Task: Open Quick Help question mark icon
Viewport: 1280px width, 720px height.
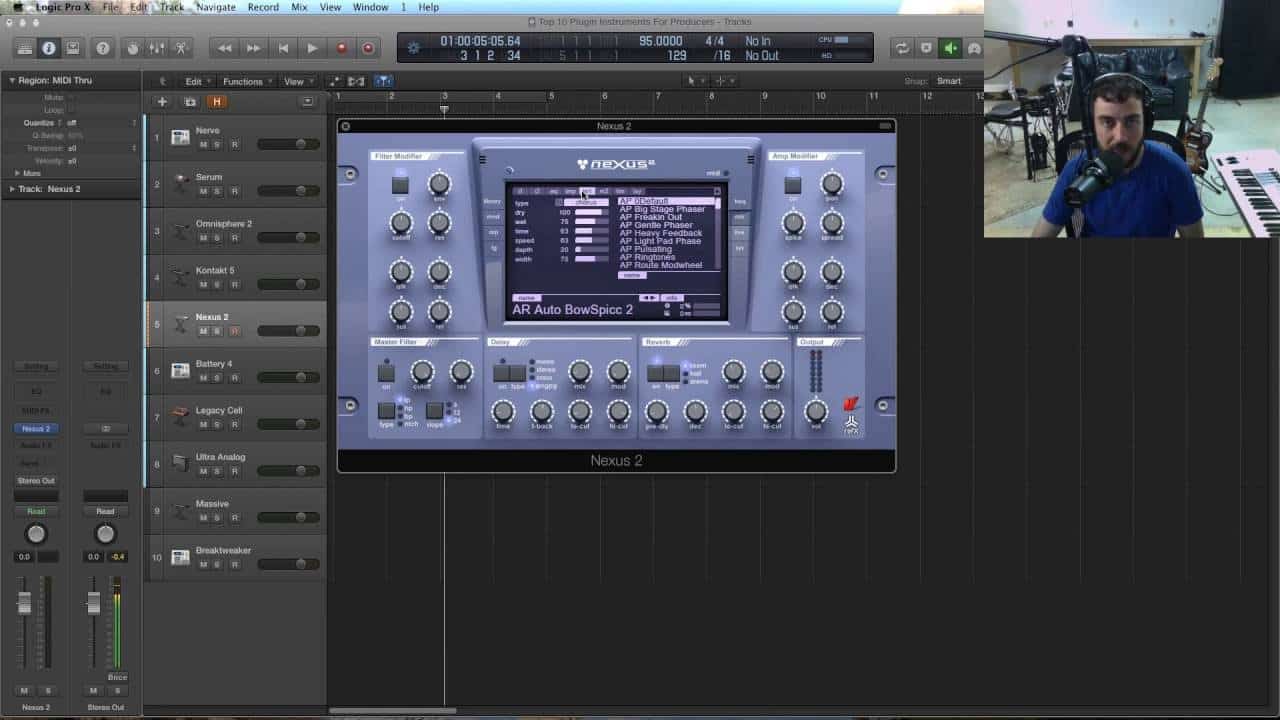Action: coord(103,48)
